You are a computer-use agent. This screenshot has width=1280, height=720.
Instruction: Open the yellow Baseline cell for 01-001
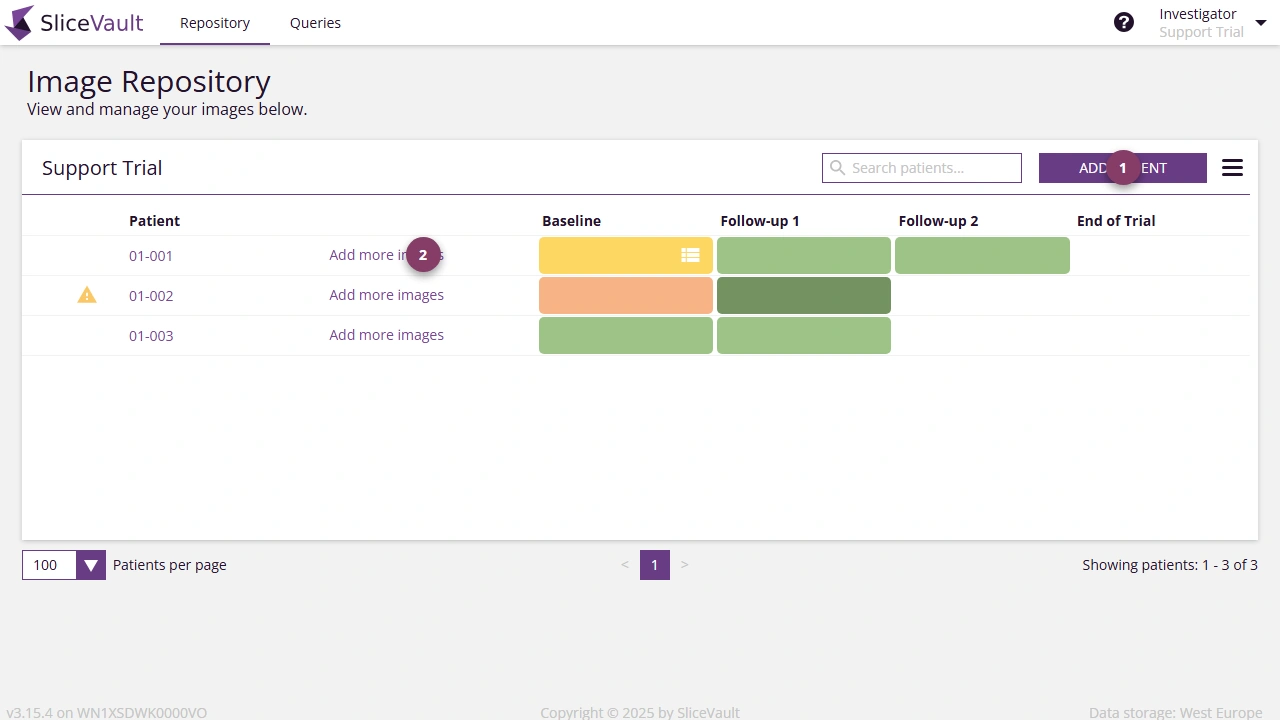(x=610, y=255)
